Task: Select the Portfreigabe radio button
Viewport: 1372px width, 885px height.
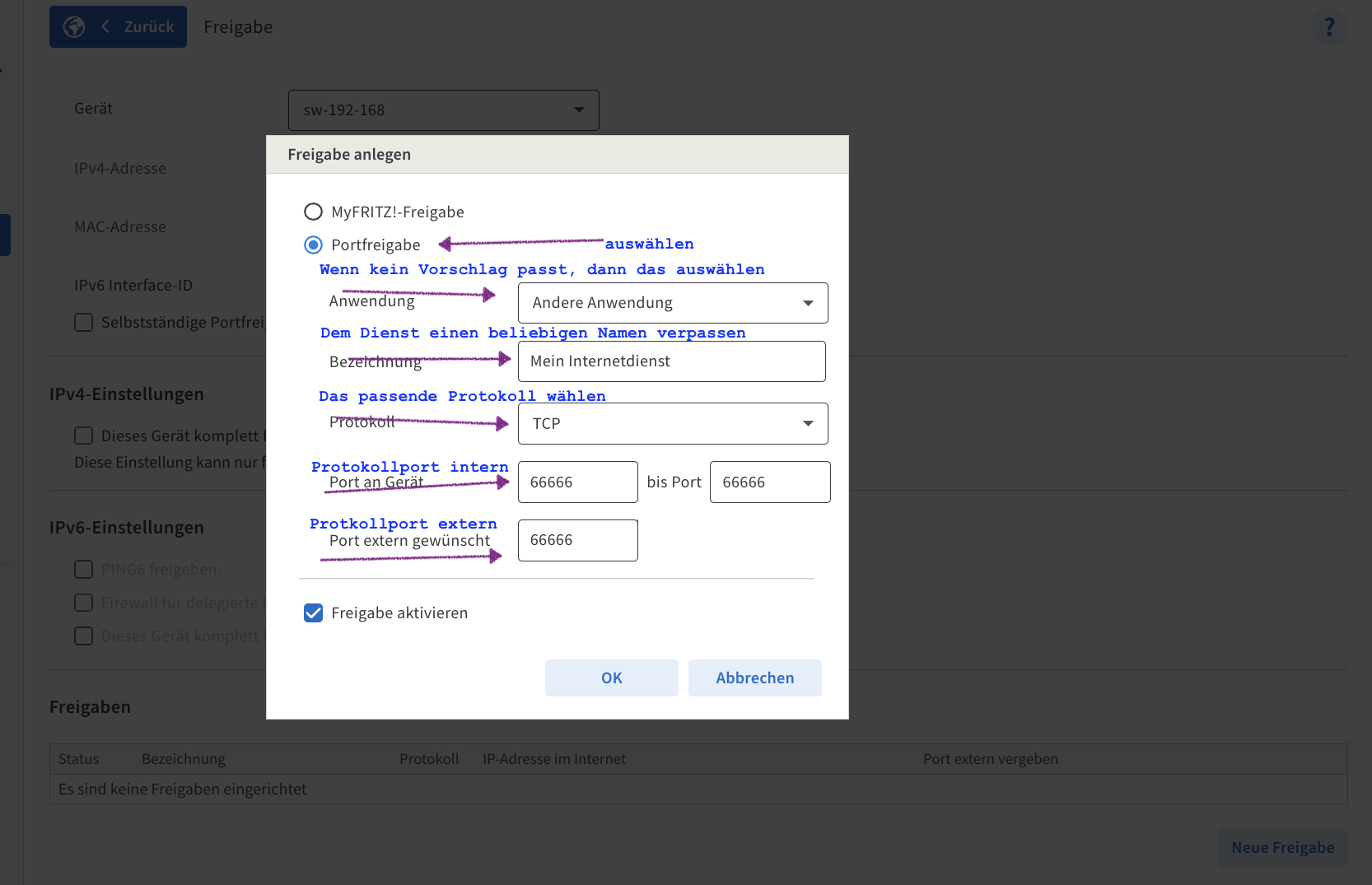Action: tap(313, 245)
